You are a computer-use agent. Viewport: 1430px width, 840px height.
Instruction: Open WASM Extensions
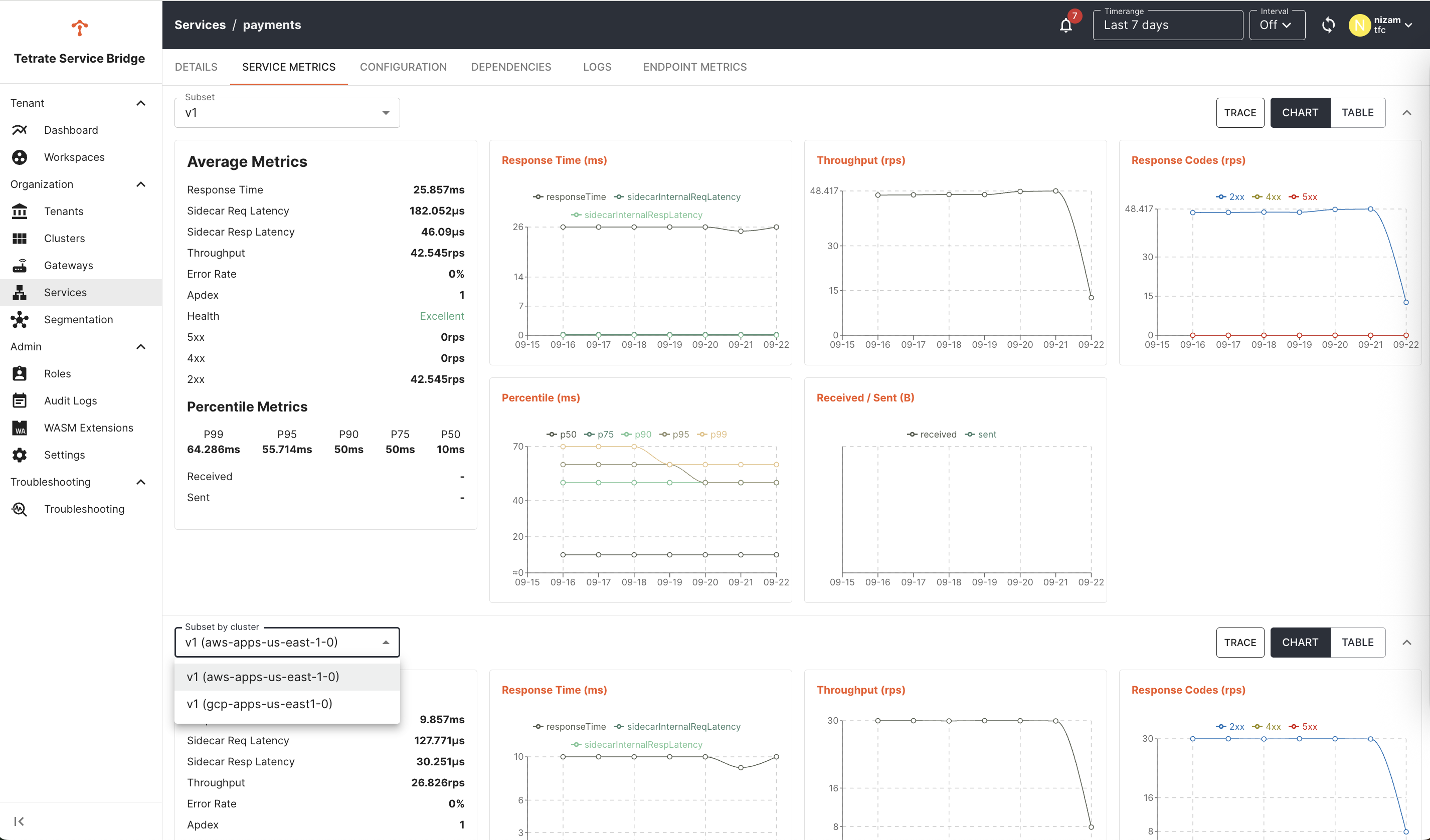(89, 428)
